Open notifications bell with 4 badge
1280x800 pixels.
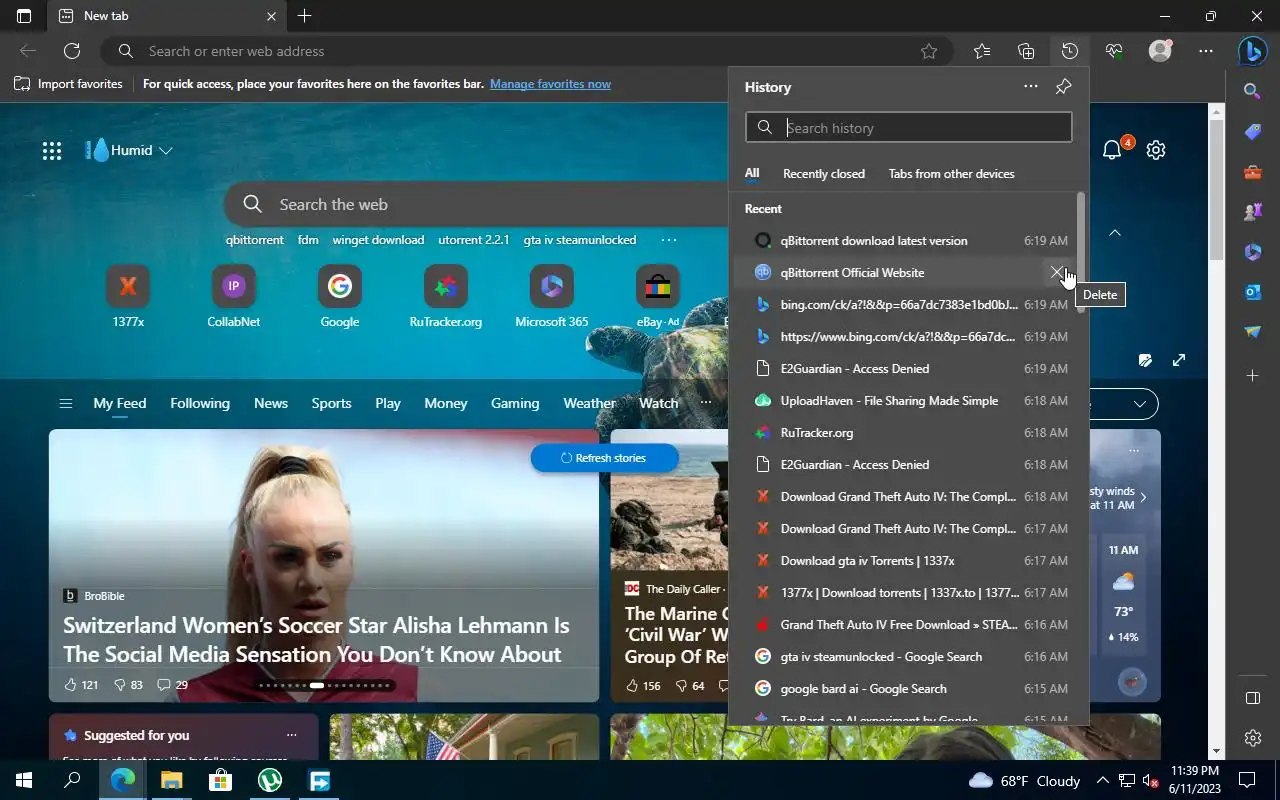pyautogui.click(x=1112, y=150)
